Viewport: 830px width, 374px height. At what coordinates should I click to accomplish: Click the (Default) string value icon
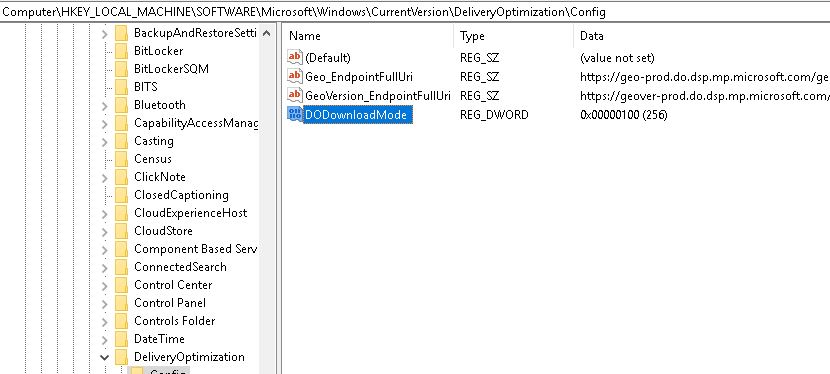point(294,57)
